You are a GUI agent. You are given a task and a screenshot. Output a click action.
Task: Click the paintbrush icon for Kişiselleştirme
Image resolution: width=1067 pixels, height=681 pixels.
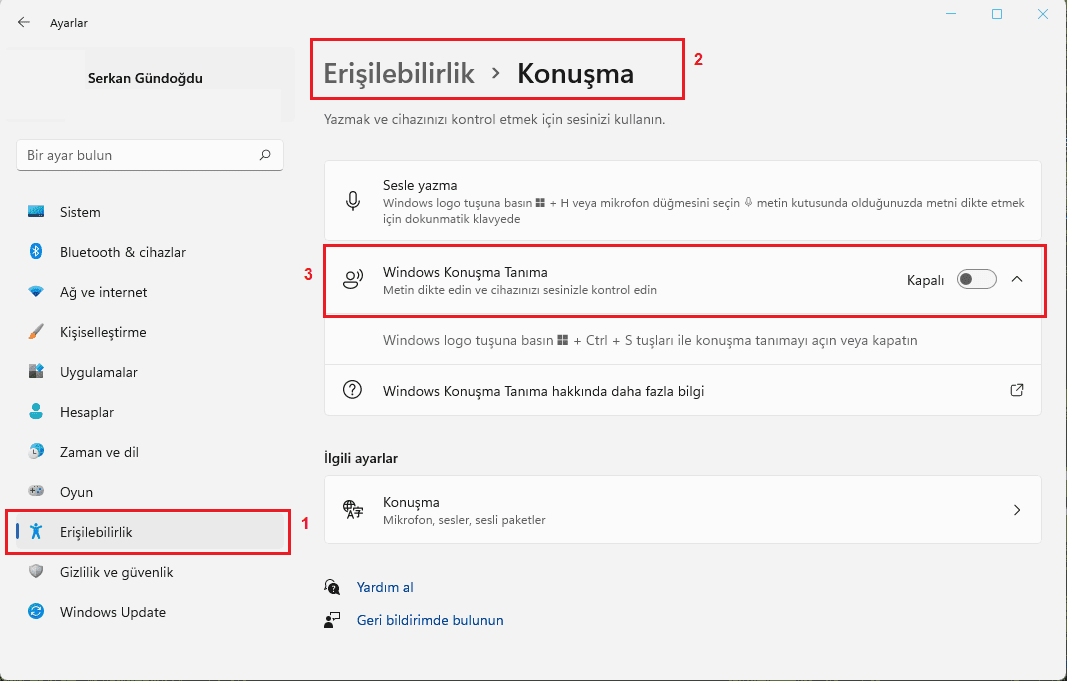(36, 332)
